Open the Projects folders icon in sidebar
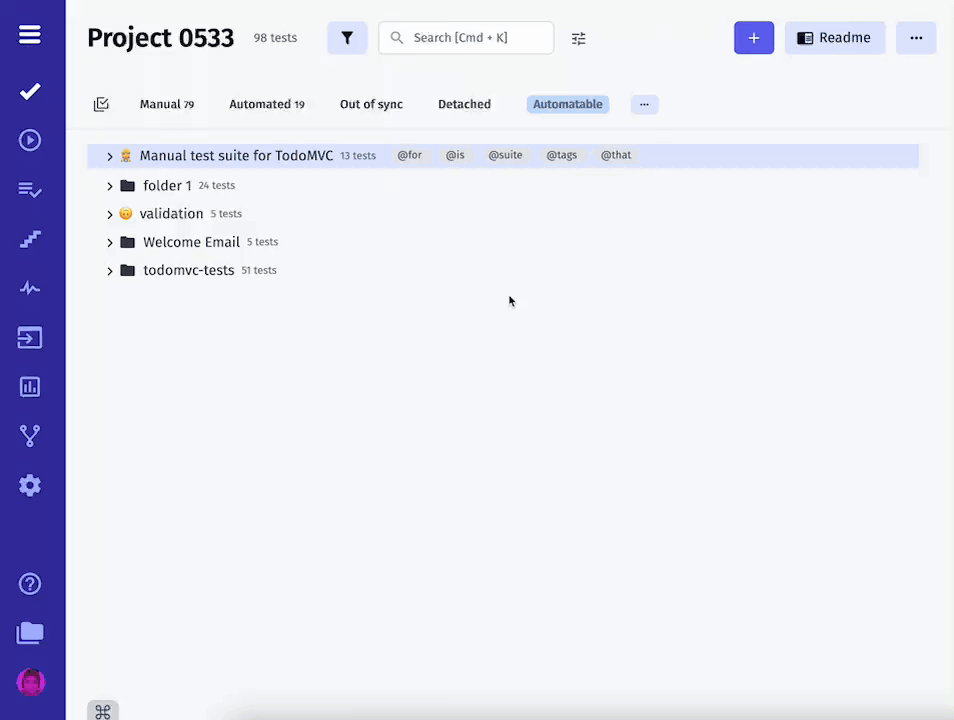The width and height of the screenshot is (954, 720). (x=30, y=634)
